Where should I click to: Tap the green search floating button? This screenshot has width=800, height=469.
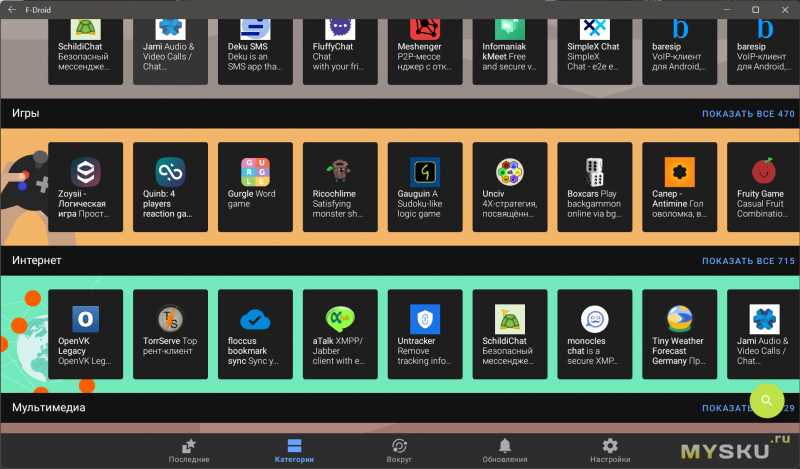click(766, 401)
